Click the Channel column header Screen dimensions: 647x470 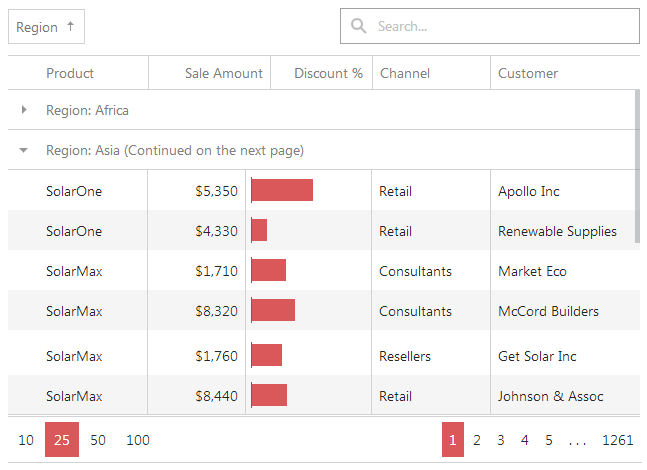405,73
